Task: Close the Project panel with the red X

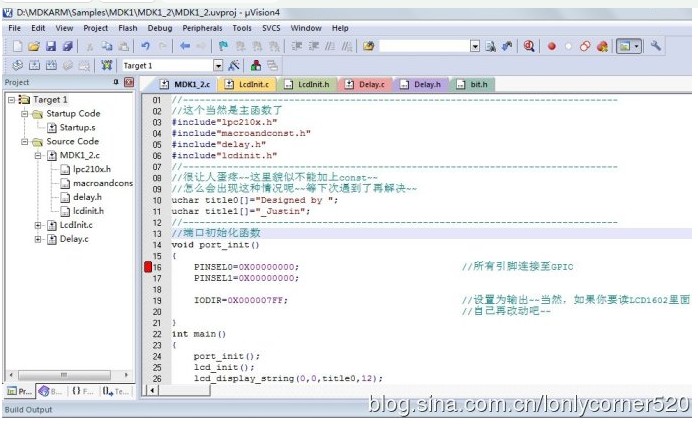Action: (x=129, y=82)
